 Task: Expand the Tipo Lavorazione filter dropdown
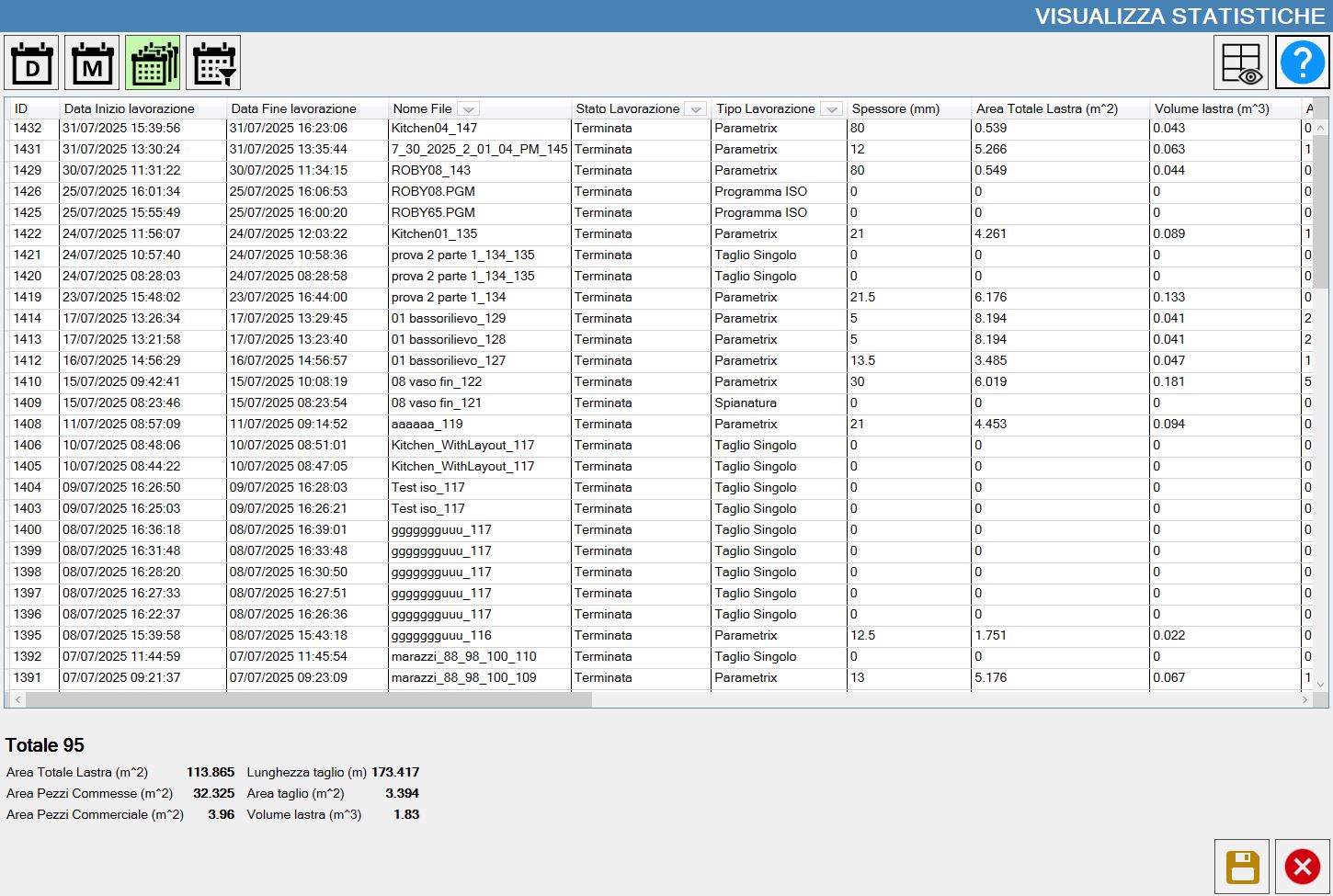pyautogui.click(x=831, y=108)
